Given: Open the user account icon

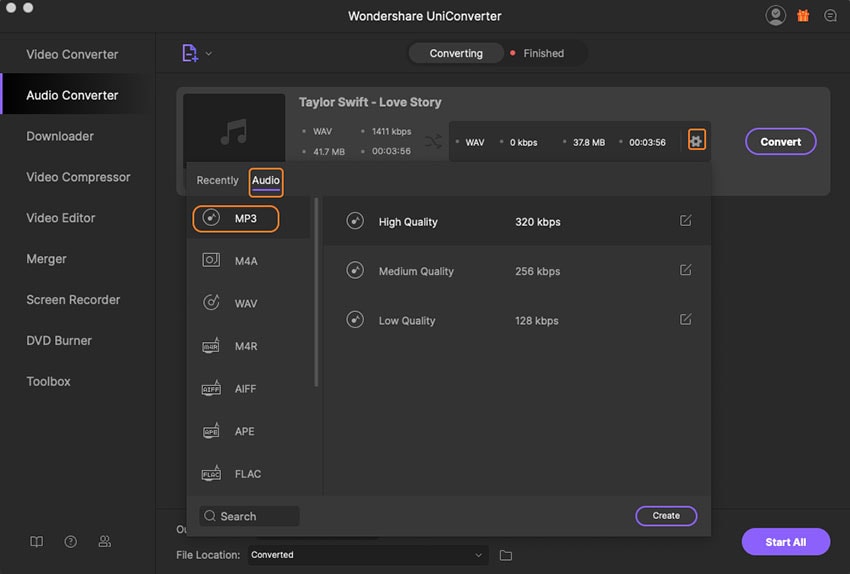Looking at the screenshot, I should pyautogui.click(x=775, y=16).
